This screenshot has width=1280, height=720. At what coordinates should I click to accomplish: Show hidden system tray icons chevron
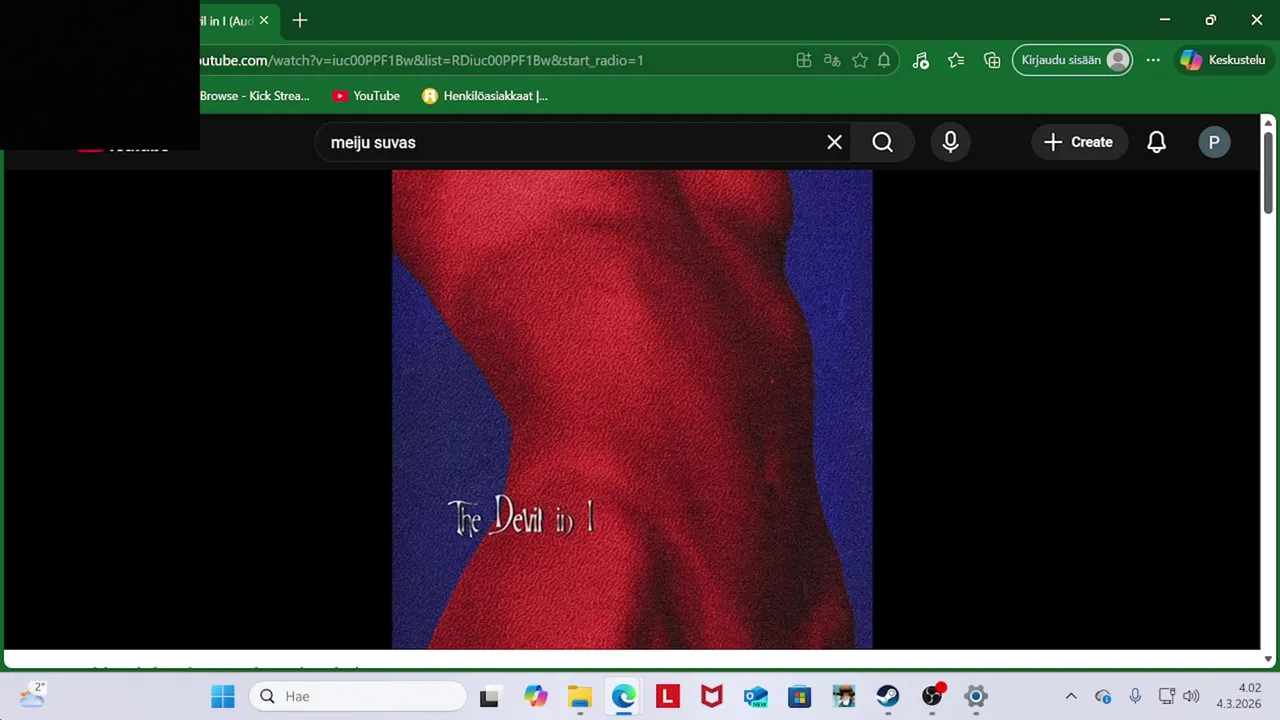click(1071, 696)
